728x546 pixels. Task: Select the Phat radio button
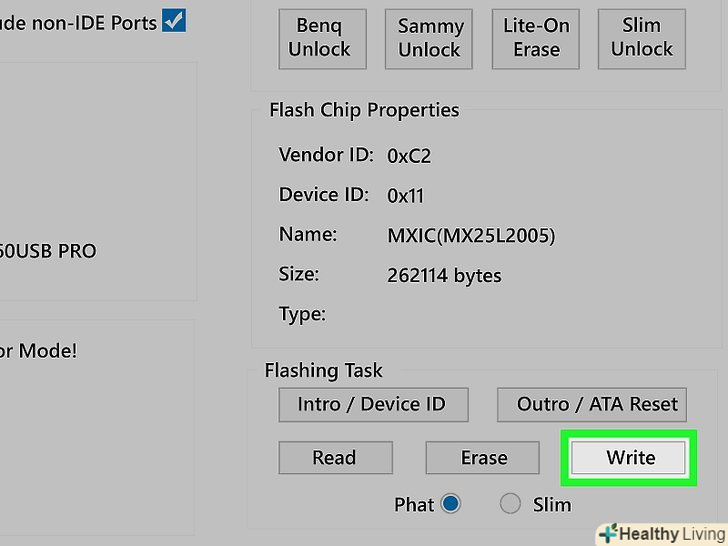coord(450,504)
